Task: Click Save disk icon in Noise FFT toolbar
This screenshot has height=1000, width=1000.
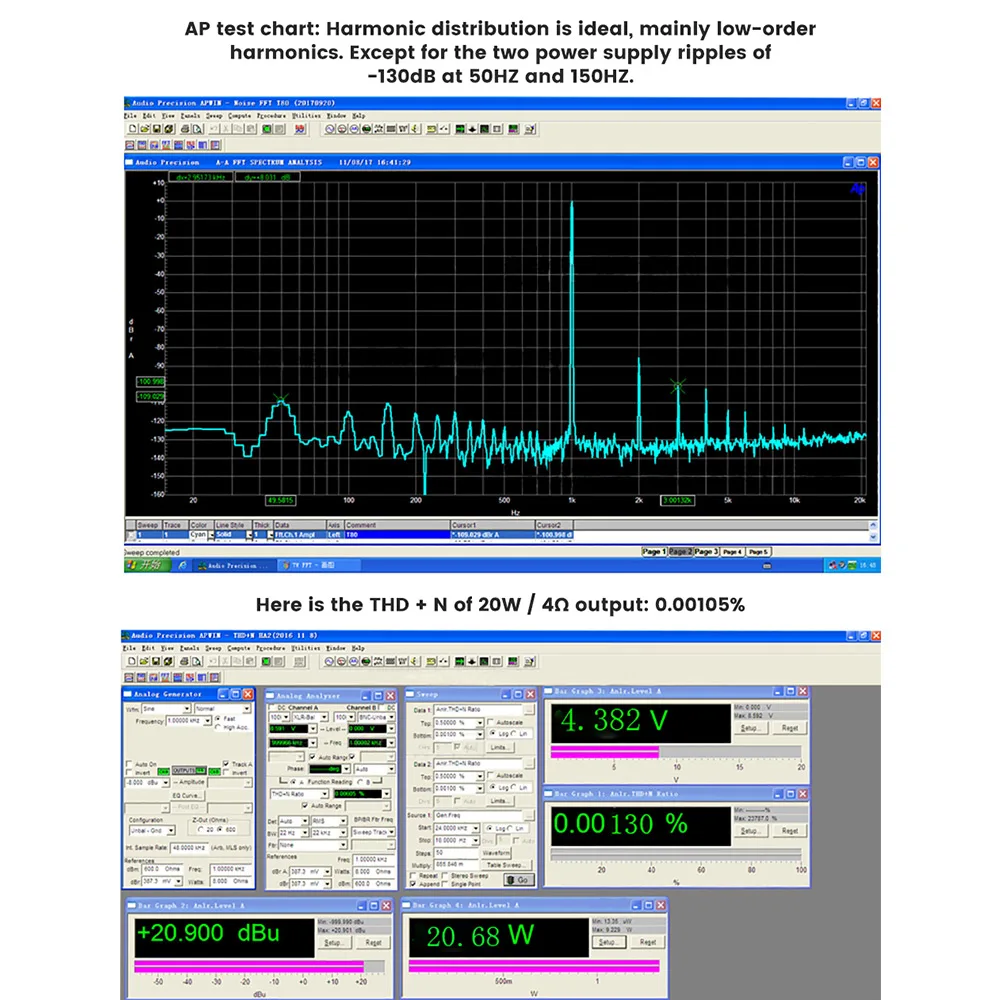Action: 156,129
